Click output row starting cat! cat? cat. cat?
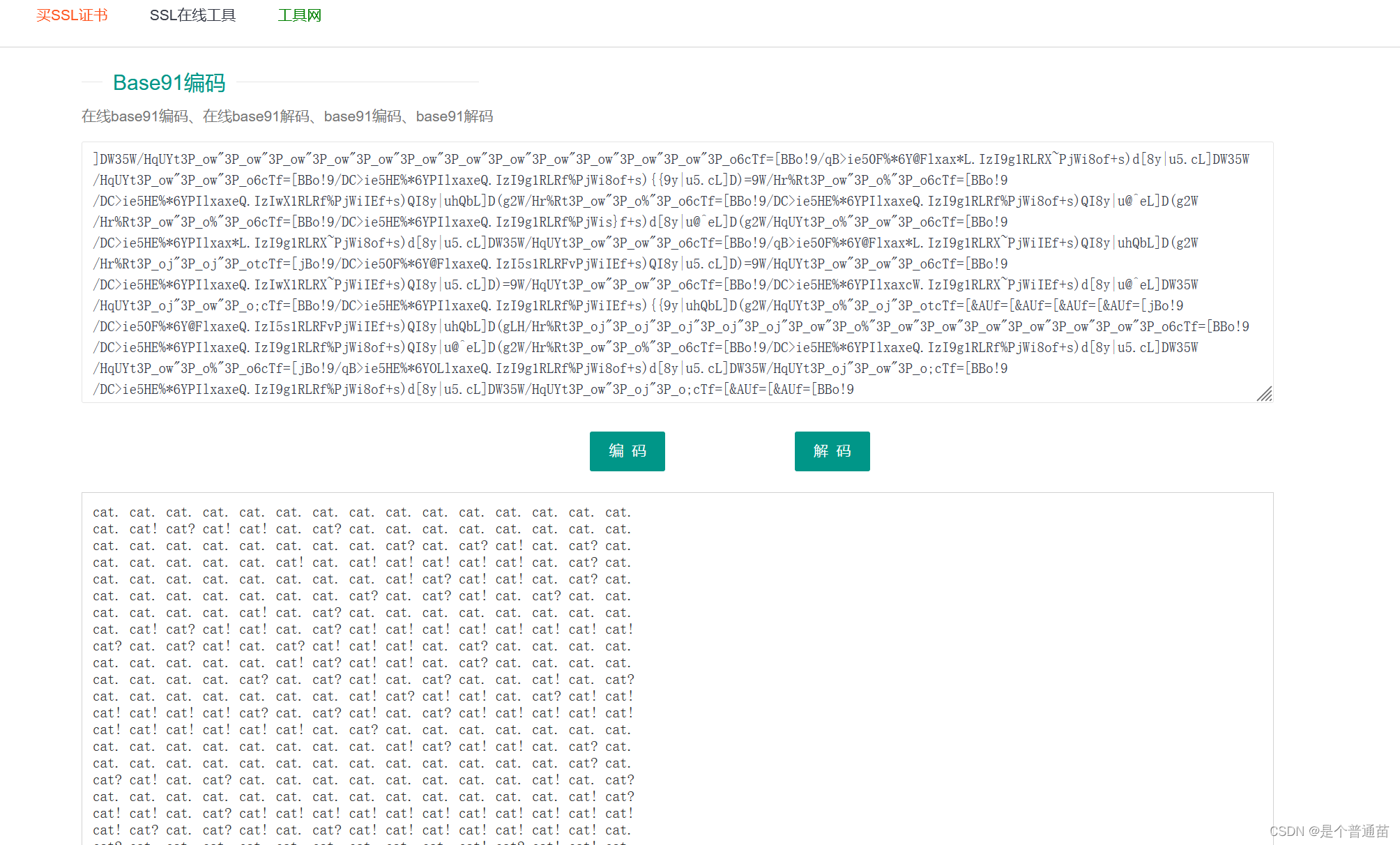This screenshot has height=845, width=1400. click(361, 831)
